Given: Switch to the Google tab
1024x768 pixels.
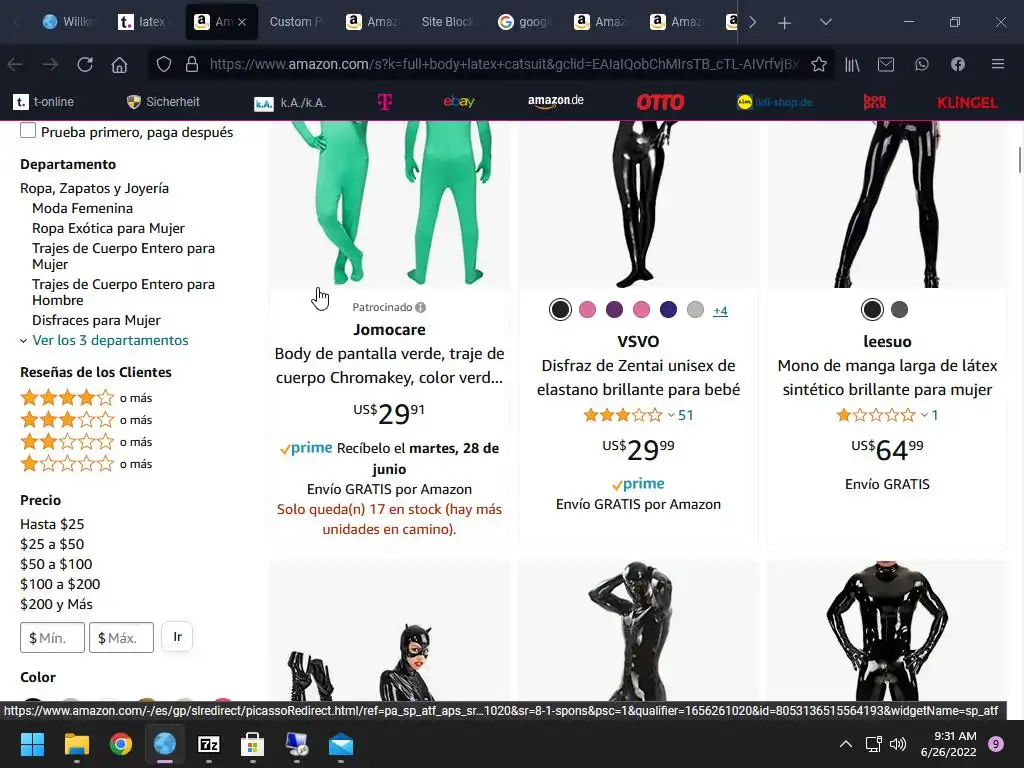Looking at the screenshot, I should pos(524,22).
